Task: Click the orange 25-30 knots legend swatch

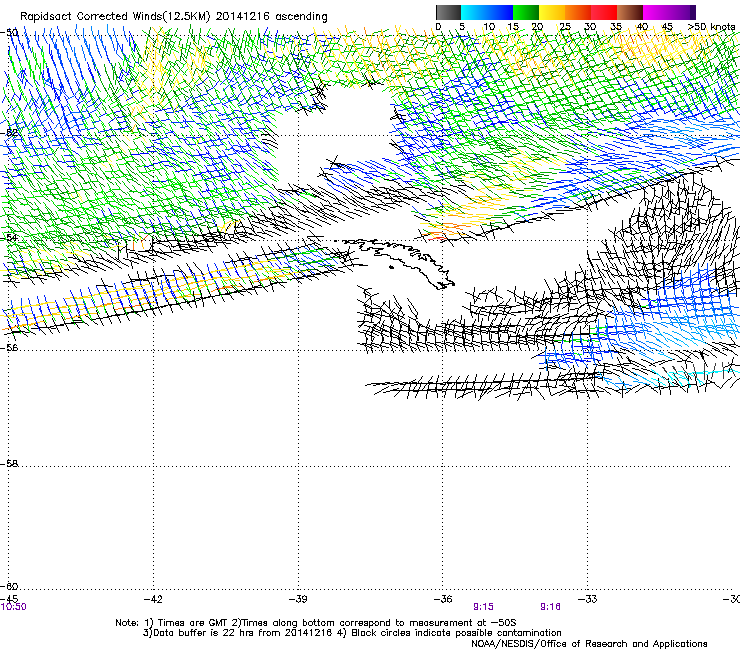Action: coord(578,12)
